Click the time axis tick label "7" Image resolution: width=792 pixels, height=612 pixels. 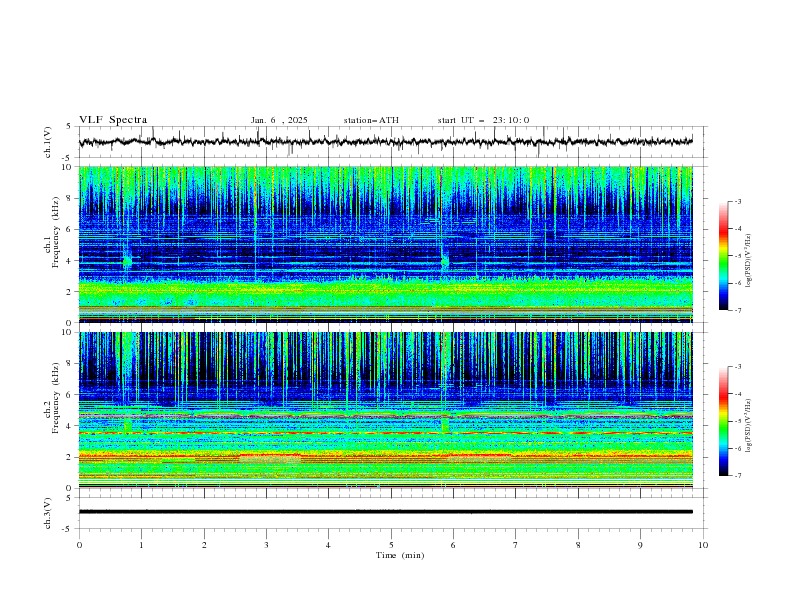pos(516,545)
